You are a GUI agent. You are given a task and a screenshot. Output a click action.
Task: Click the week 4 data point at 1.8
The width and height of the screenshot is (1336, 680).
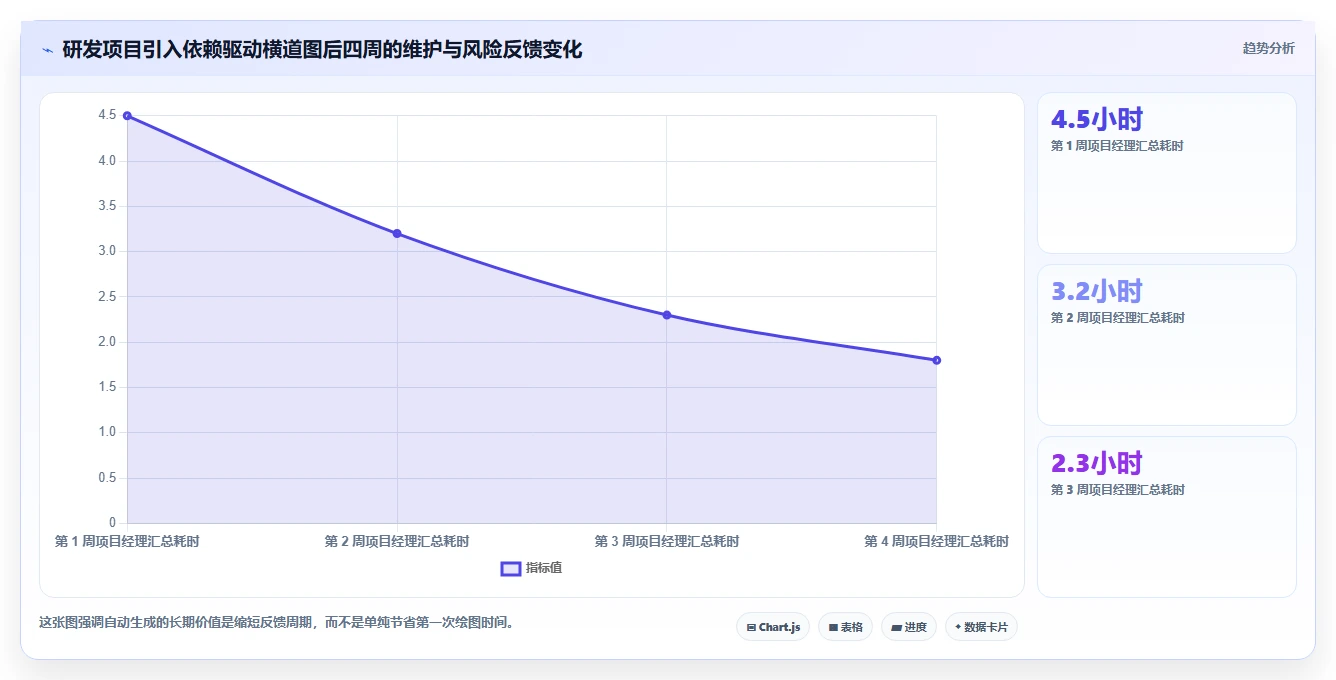[x=937, y=360]
